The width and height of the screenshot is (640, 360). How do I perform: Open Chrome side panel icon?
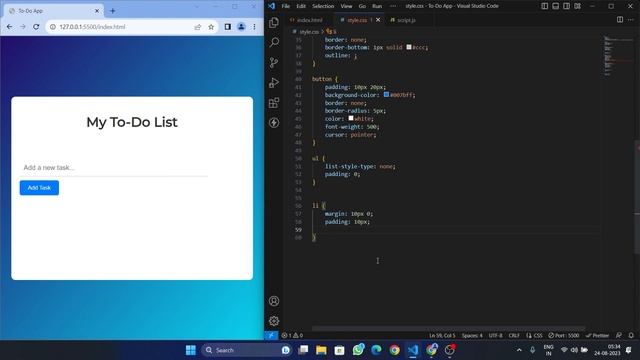point(227,27)
